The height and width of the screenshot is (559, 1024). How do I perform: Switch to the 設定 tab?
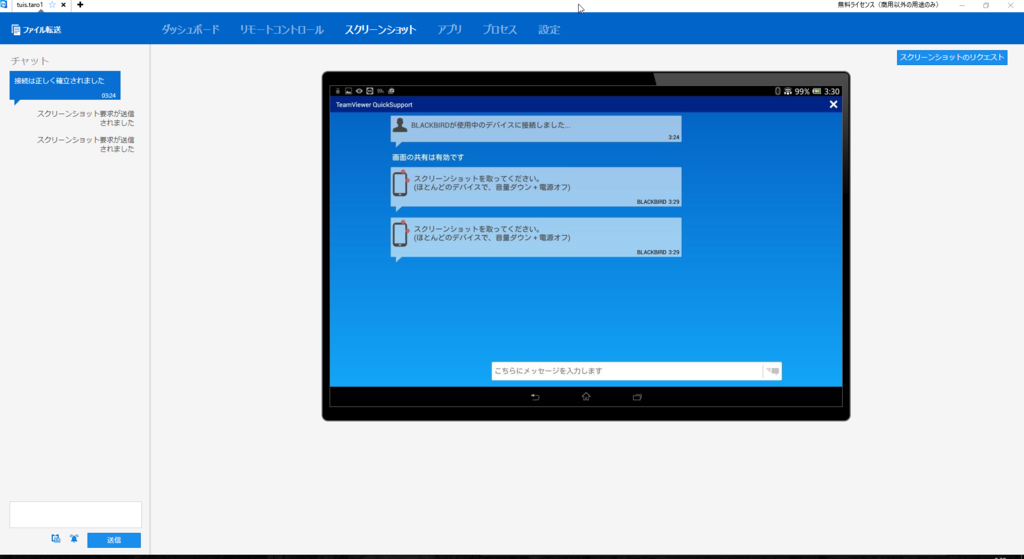(x=549, y=29)
